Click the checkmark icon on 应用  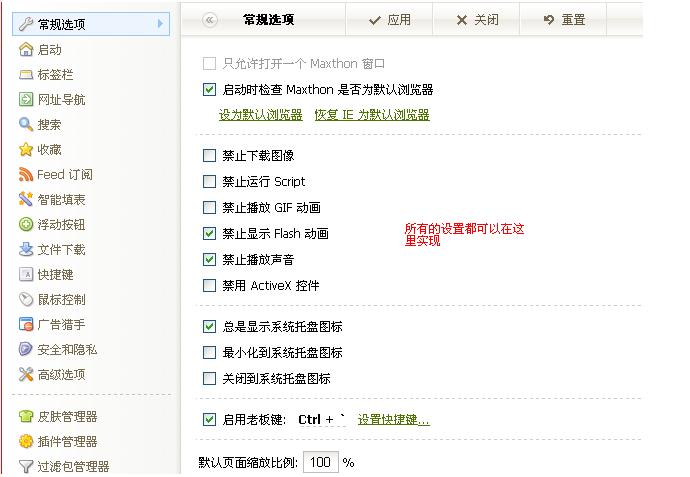point(374,20)
